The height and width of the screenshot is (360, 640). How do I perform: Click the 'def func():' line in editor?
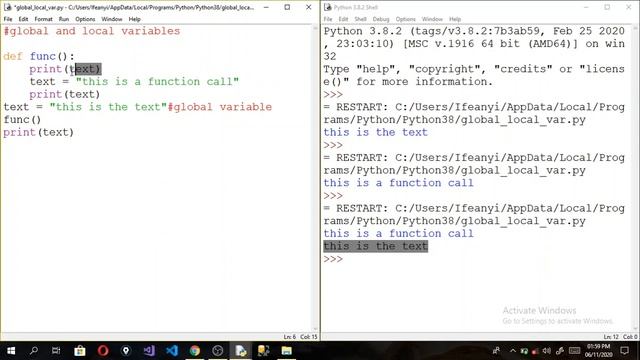[39, 56]
